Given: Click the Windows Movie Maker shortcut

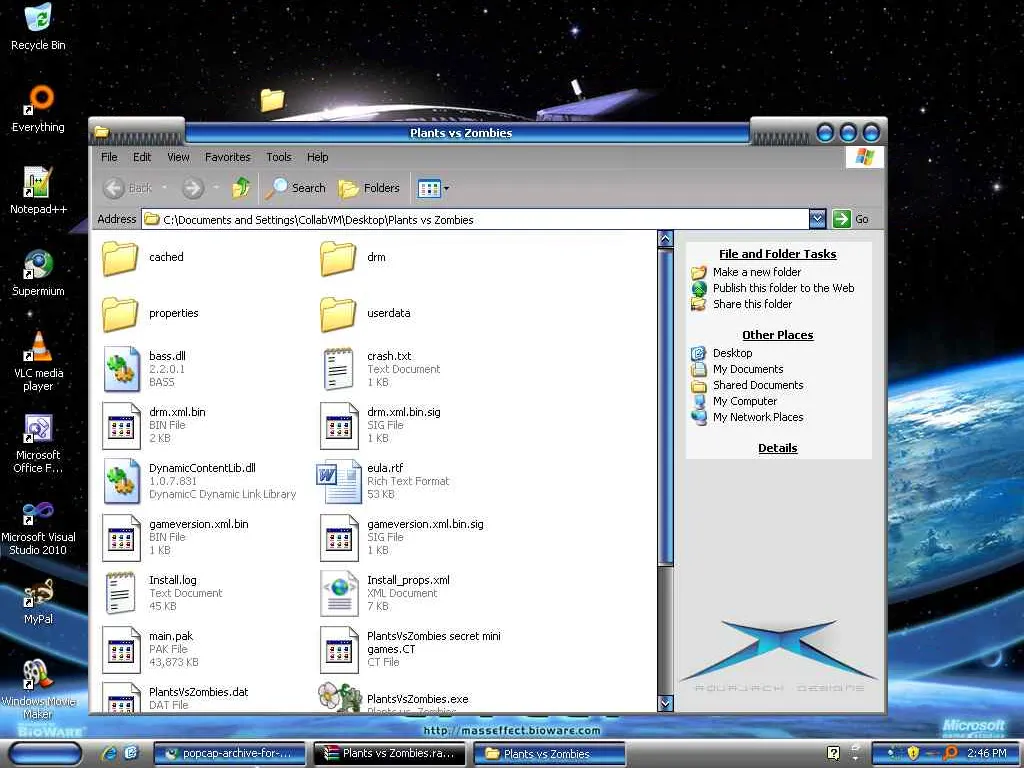Looking at the screenshot, I should pyautogui.click(x=38, y=690).
